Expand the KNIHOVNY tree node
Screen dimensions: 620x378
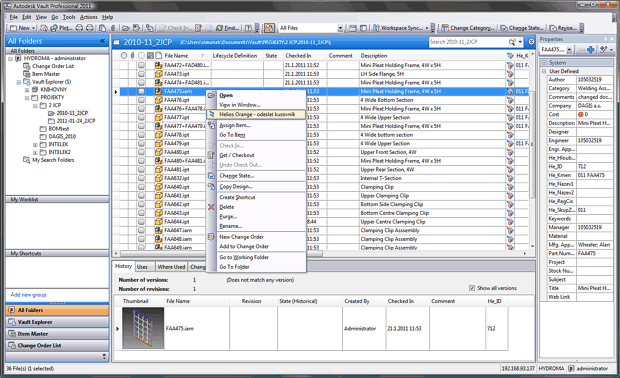coord(27,90)
